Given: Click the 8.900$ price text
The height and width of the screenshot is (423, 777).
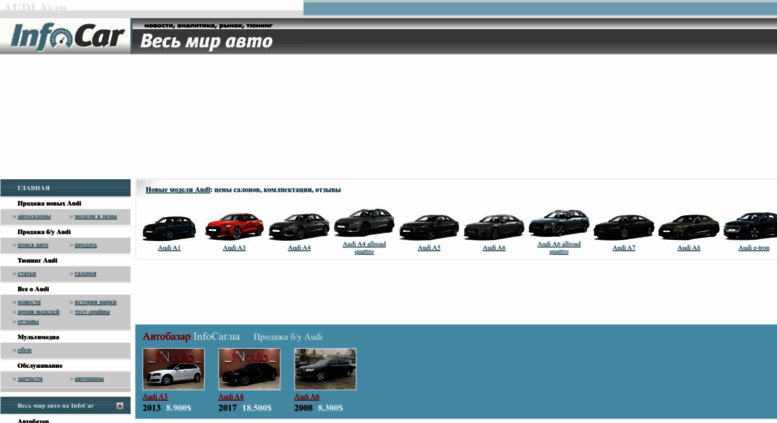Looking at the screenshot, I should pos(178,408).
